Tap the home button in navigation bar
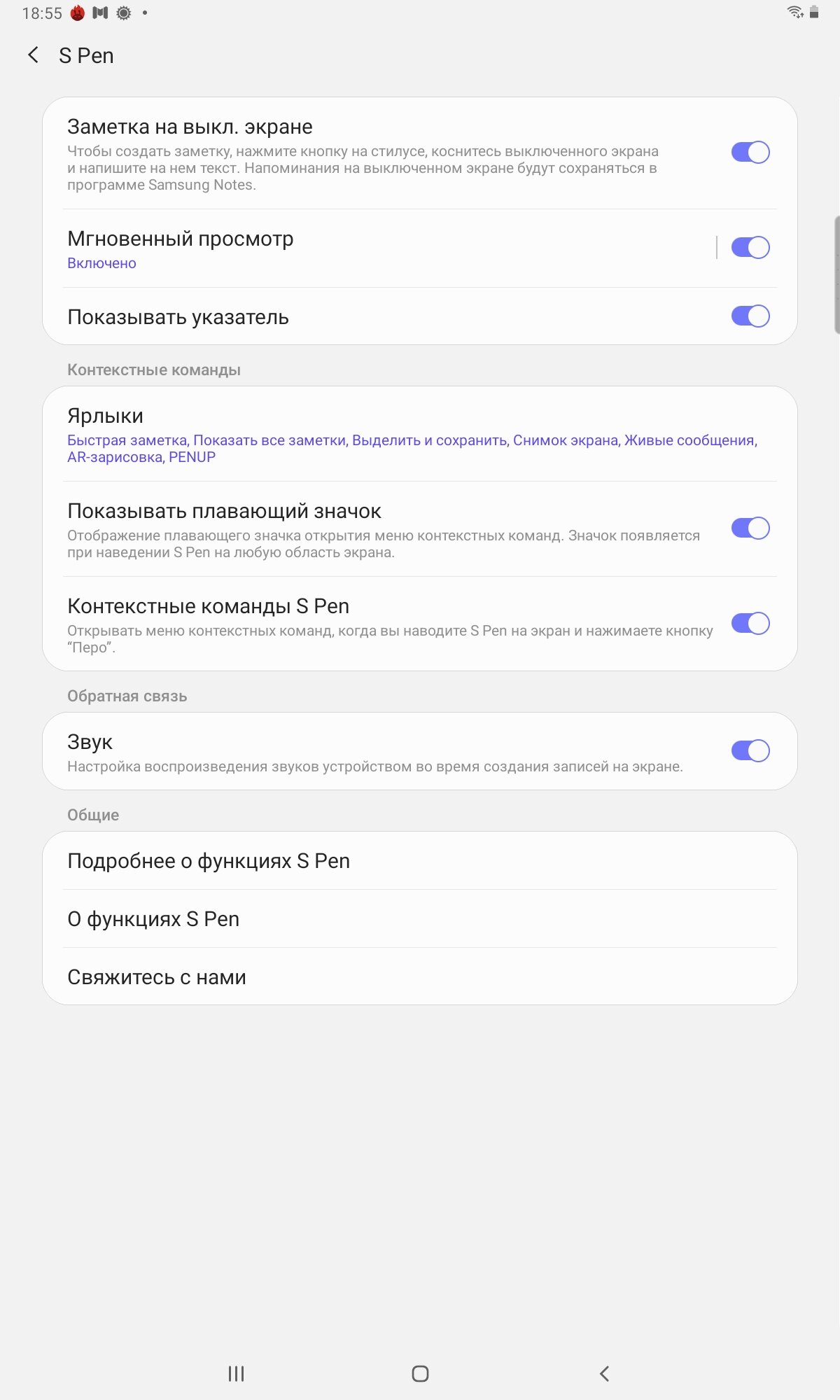Viewport: 840px width, 1400px height. [x=420, y=1373]
